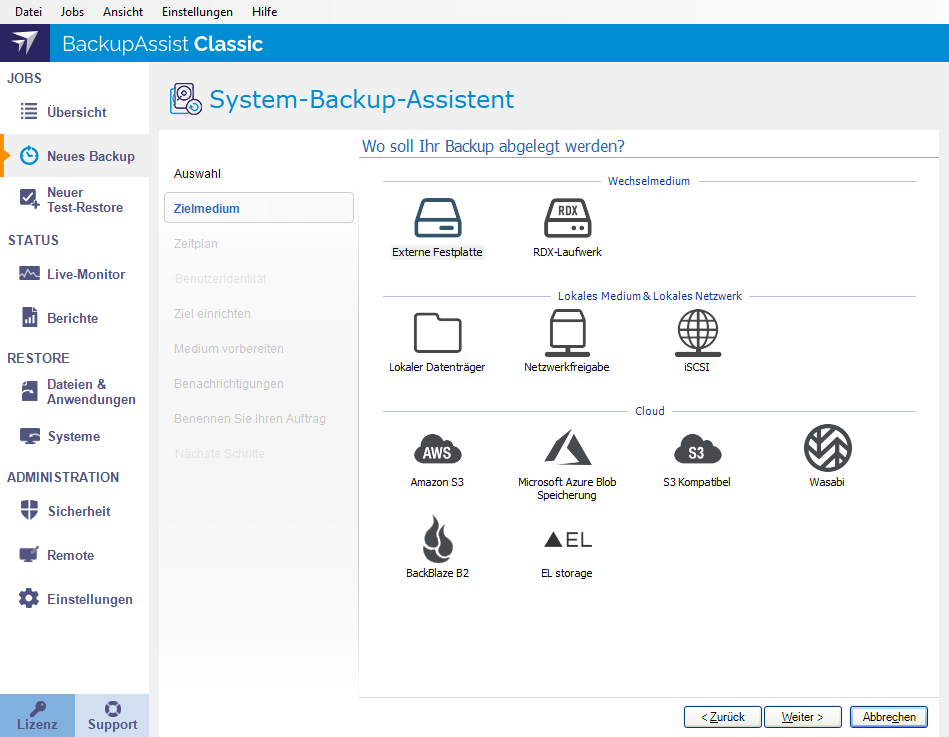Screen dimensions: 949x737
Task: Open the Sicherheit administration panel
Action: point(74,512)
